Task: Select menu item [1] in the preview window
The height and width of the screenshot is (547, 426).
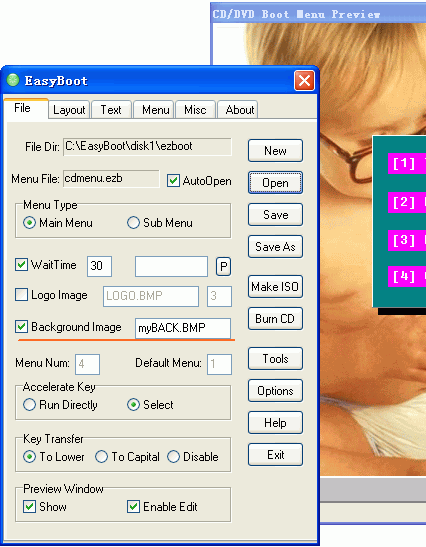Action: (x=407, y=163)
